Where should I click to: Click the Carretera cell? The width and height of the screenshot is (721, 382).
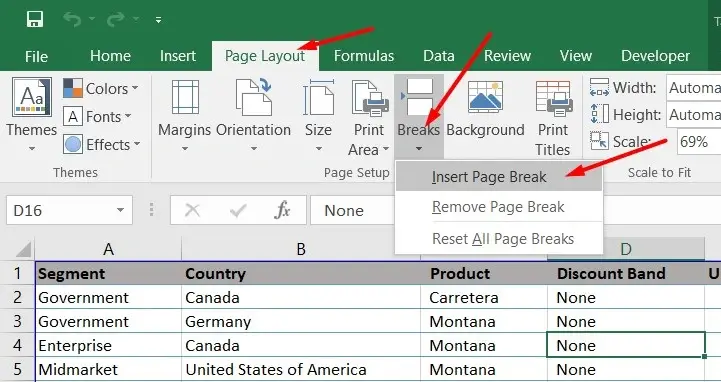coord(484,297)
